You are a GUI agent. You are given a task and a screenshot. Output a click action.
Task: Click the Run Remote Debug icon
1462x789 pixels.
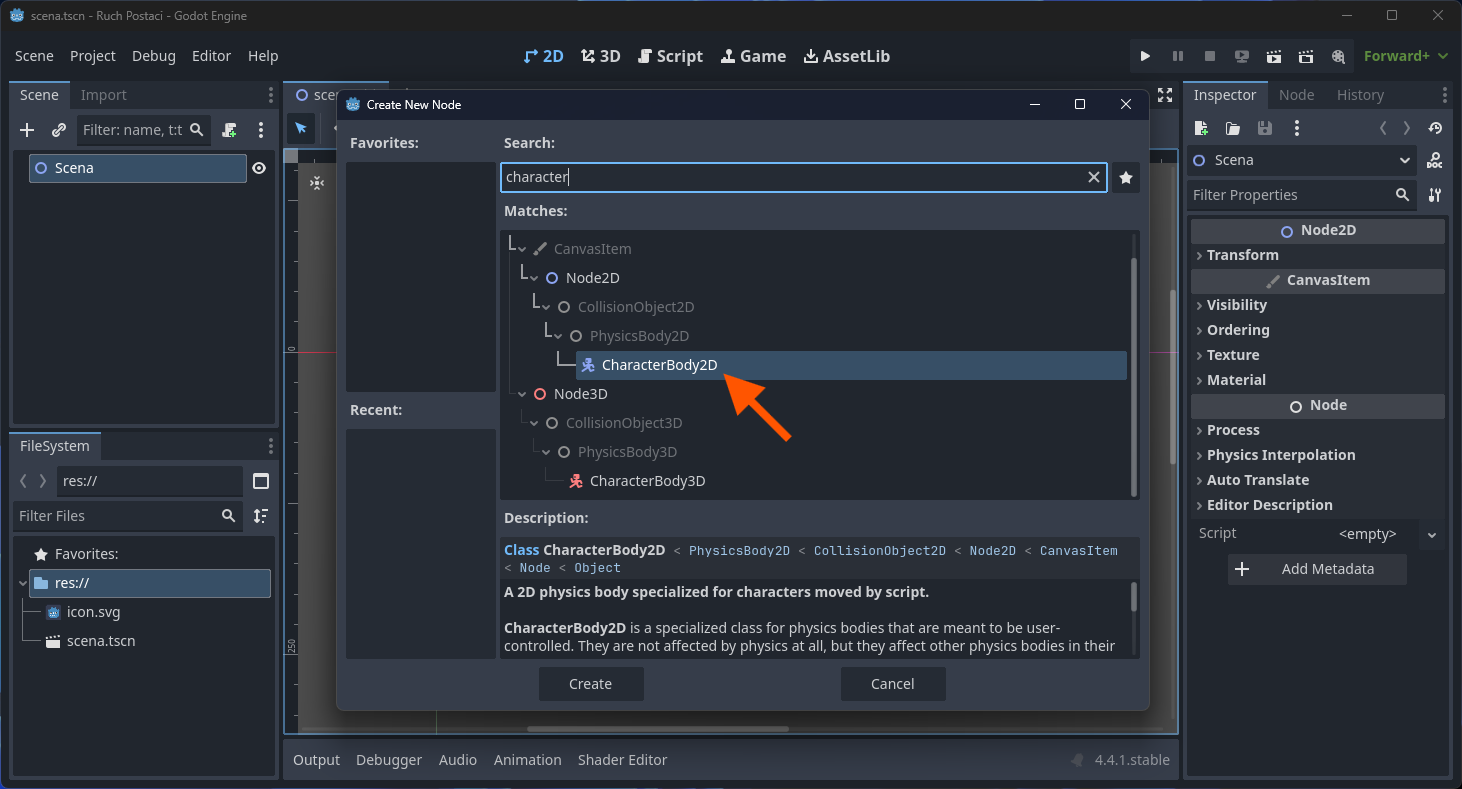[1242, 56]
